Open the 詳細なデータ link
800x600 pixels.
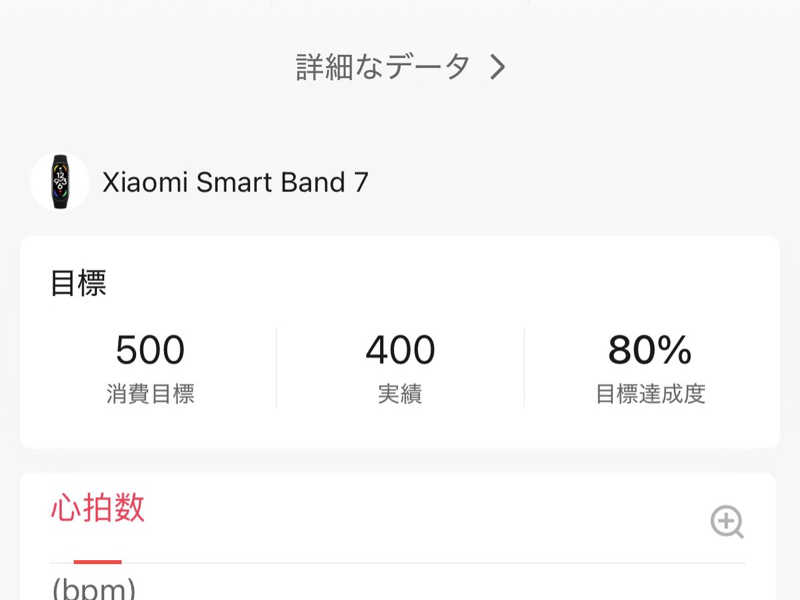coord(383,67)
